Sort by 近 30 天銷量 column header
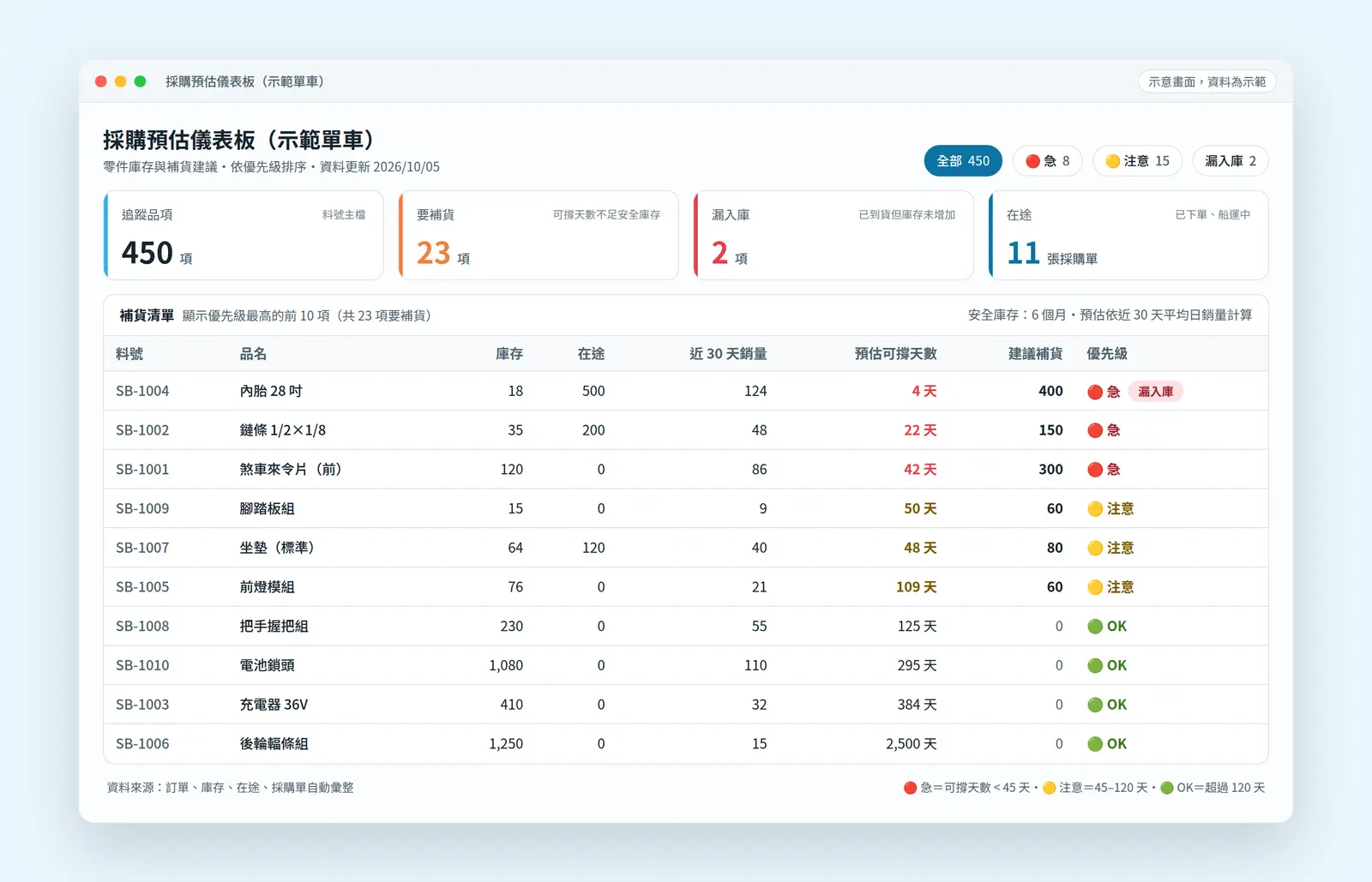The height and width of the screenshot is (882, 1372). click(x=728, y=354)
